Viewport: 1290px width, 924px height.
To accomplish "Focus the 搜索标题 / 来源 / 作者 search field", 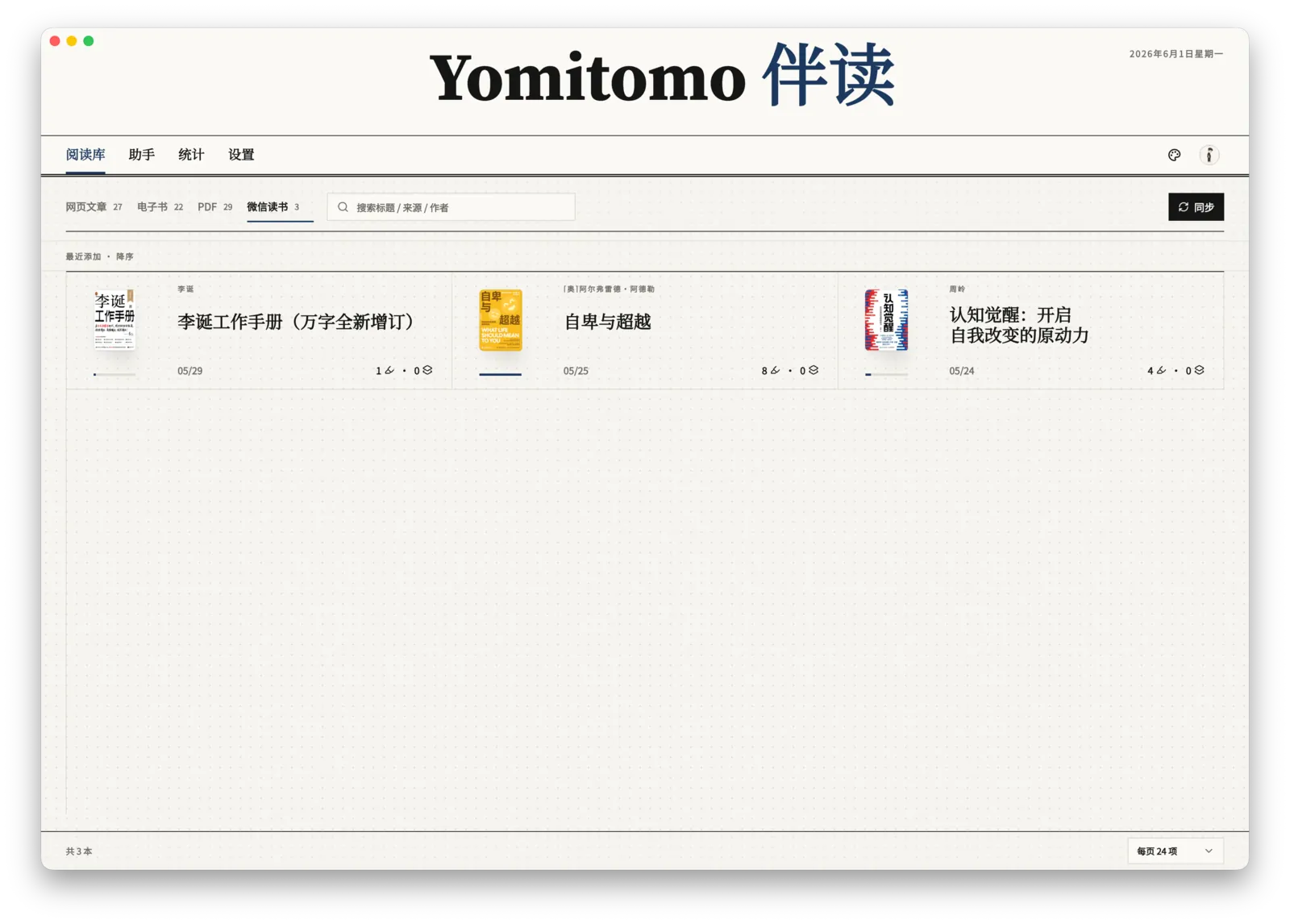I will (451, 207).
